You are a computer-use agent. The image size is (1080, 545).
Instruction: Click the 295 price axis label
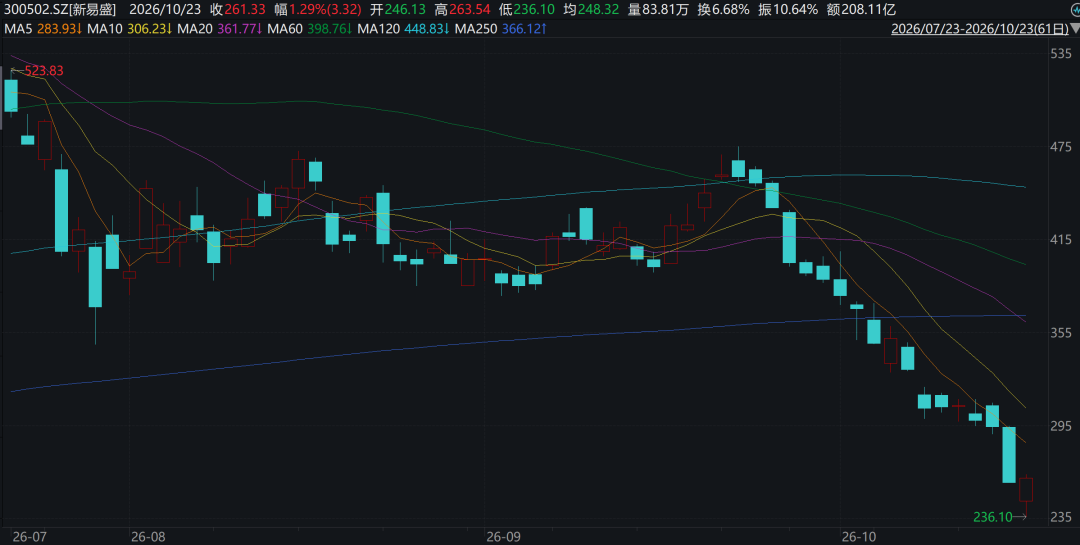click(x=1061, y=426)
